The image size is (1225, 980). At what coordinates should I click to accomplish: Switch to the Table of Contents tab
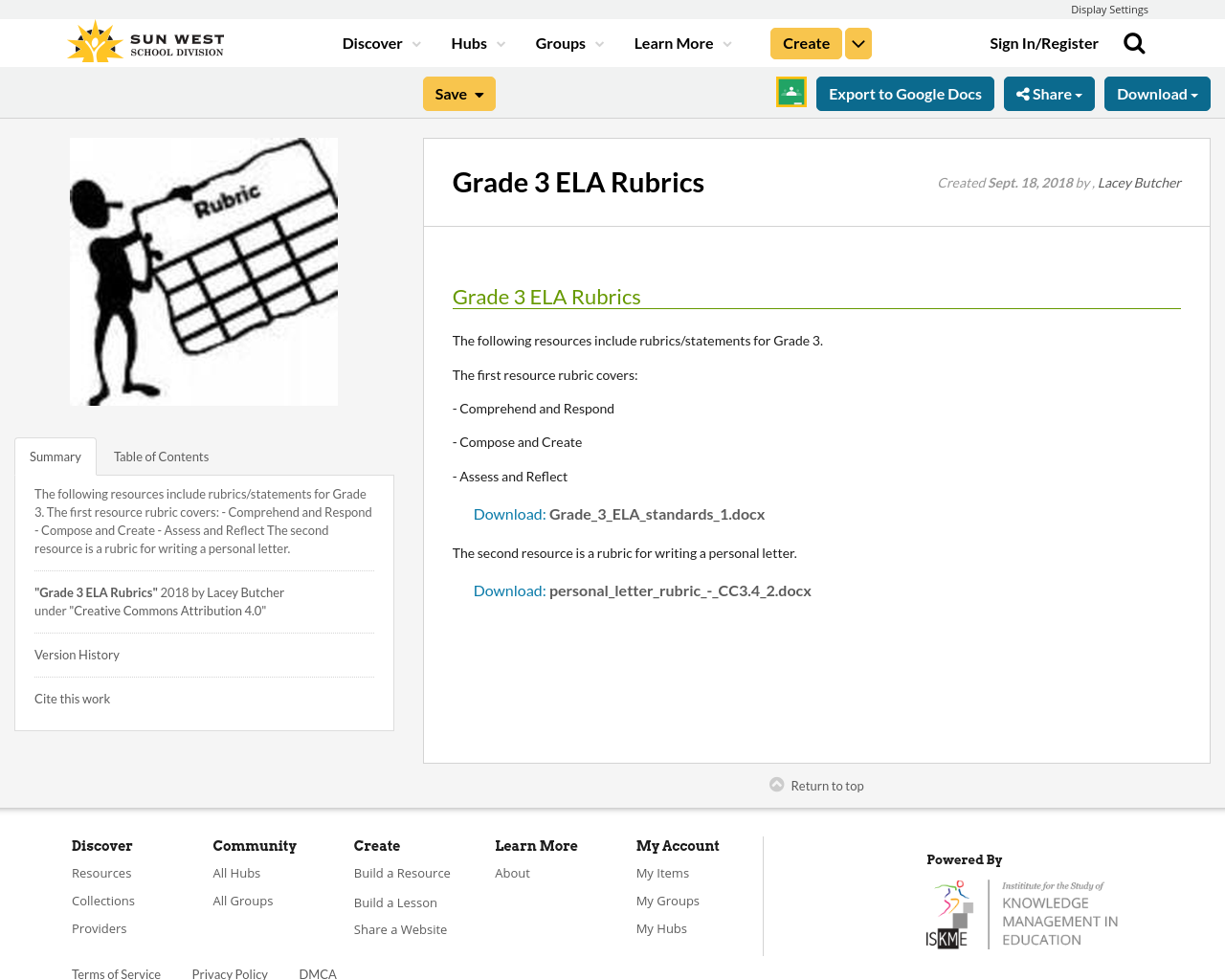160,456
